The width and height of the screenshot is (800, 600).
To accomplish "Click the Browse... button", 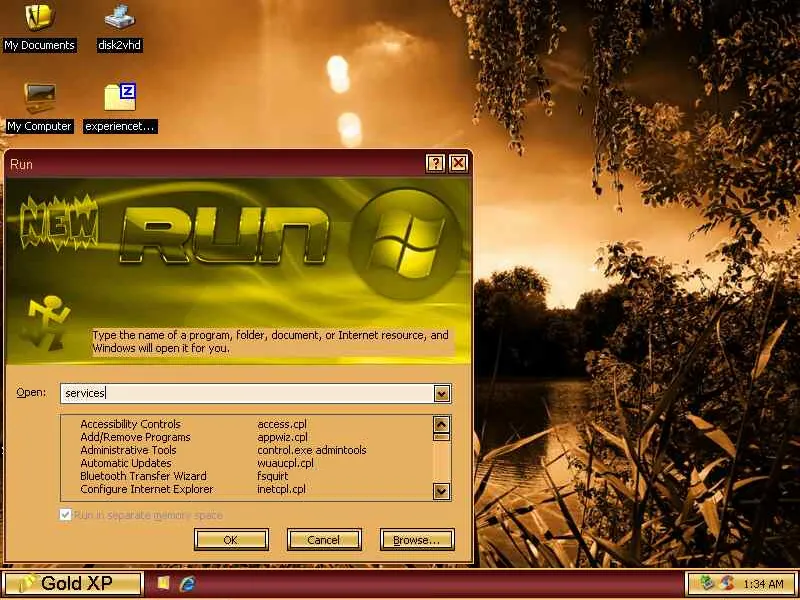I will (417, 540).
